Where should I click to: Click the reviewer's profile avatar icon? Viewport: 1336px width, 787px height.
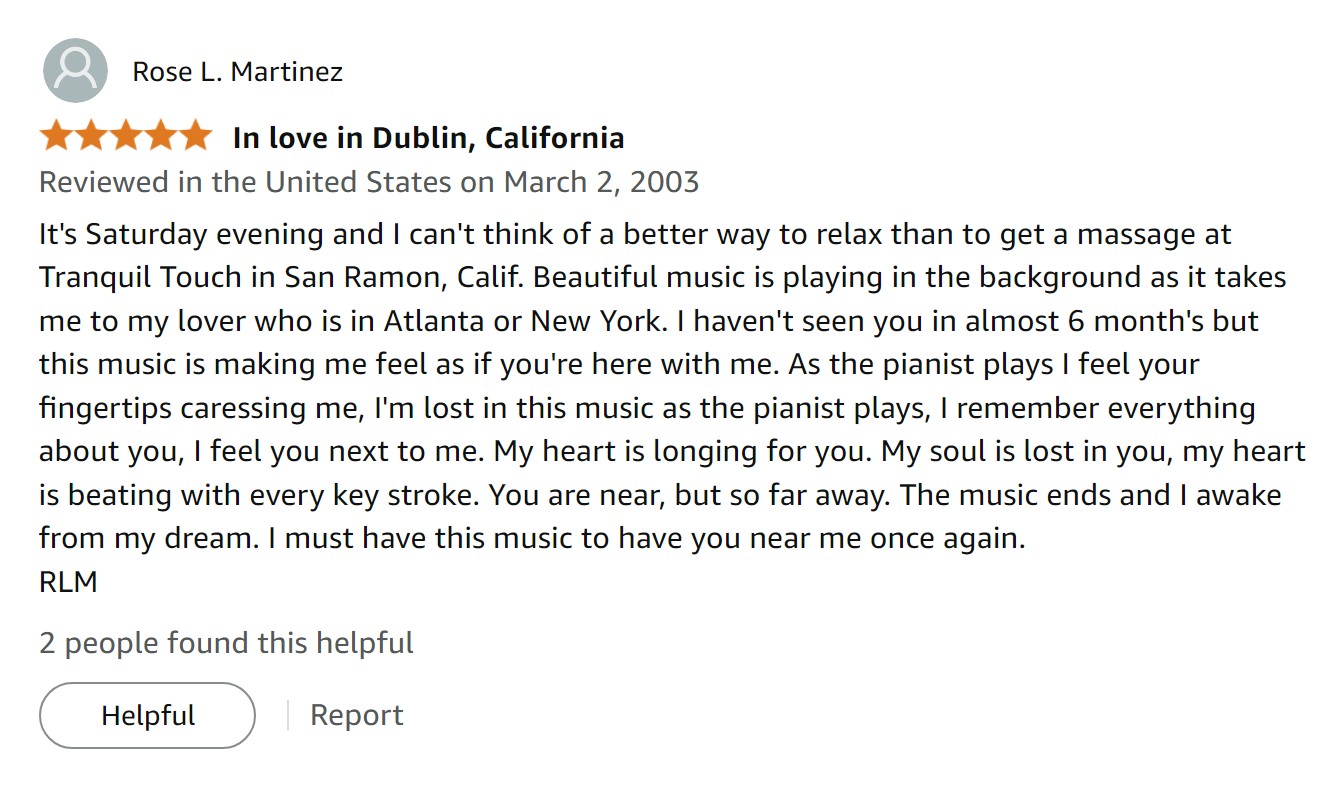[75, 70]
